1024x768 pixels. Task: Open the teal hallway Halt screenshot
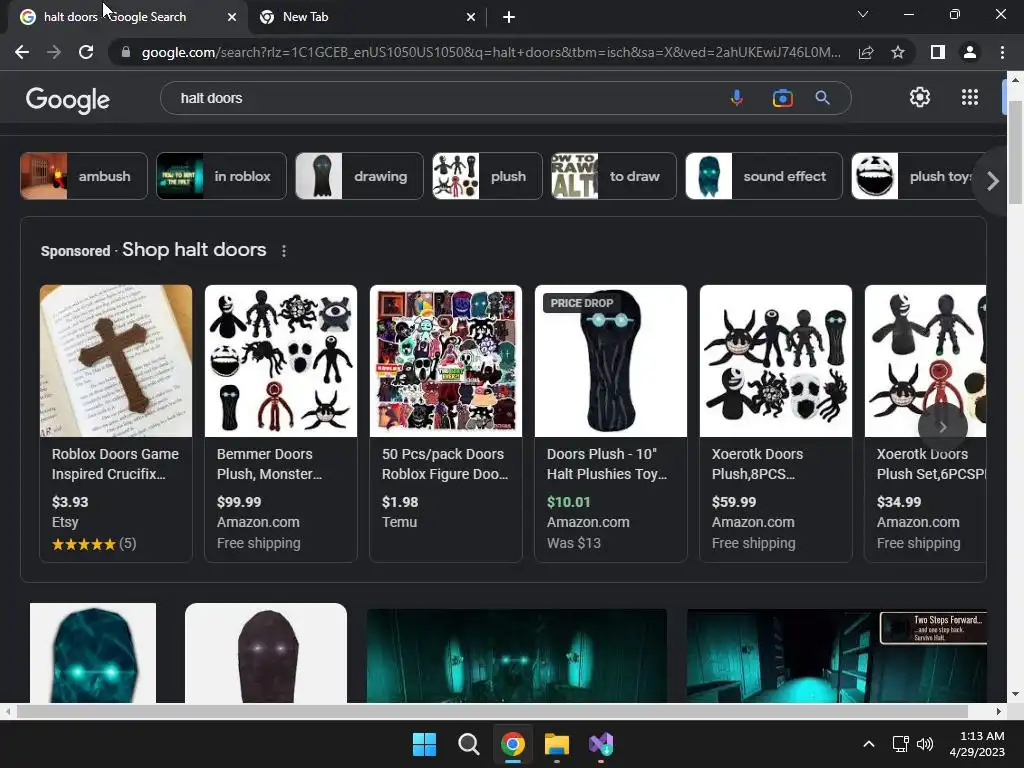point(517,656)
